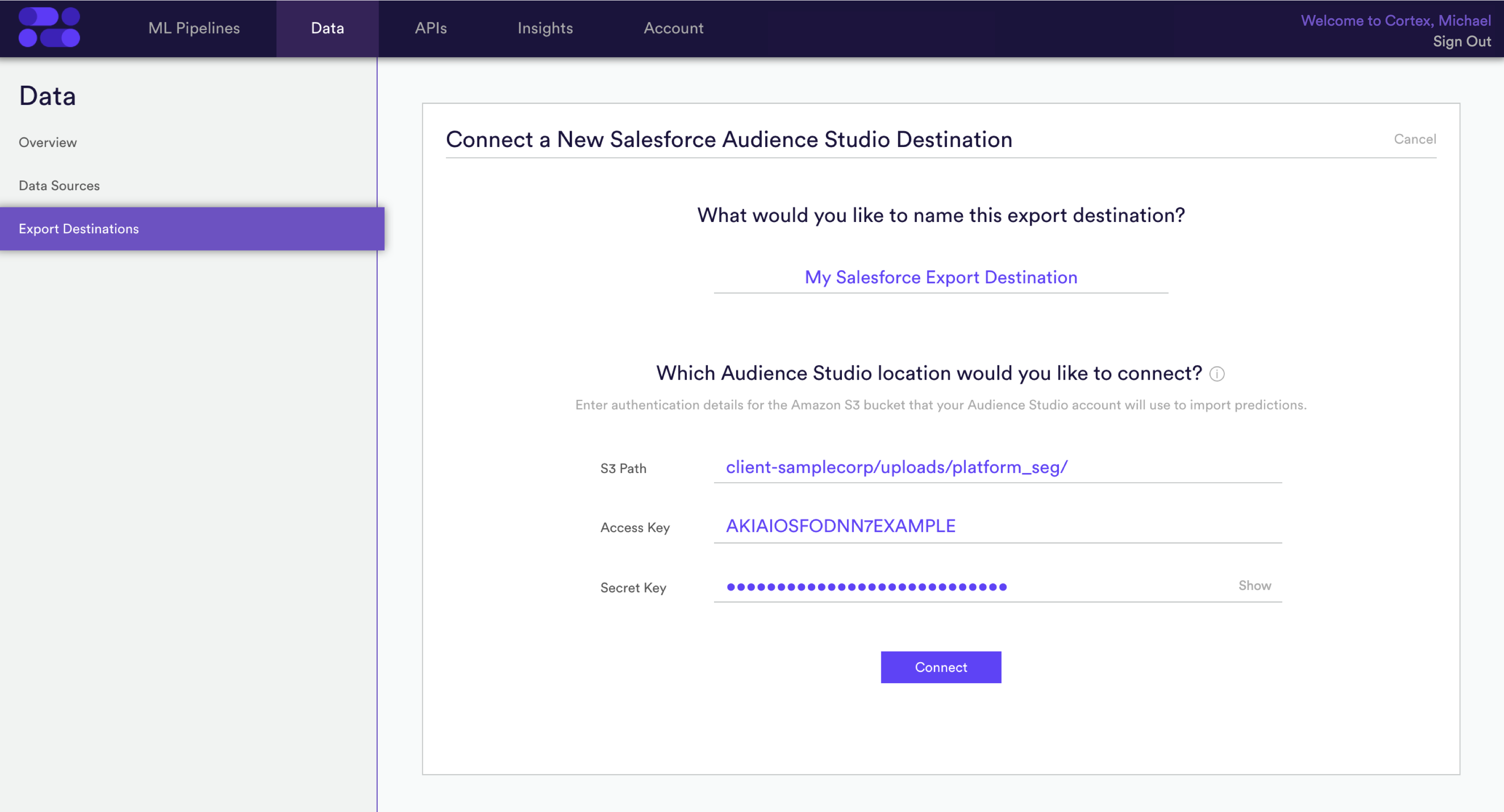Click the Connect button
The height and width of the screenshot is (812, 1504).
click(x=940, y=667)
